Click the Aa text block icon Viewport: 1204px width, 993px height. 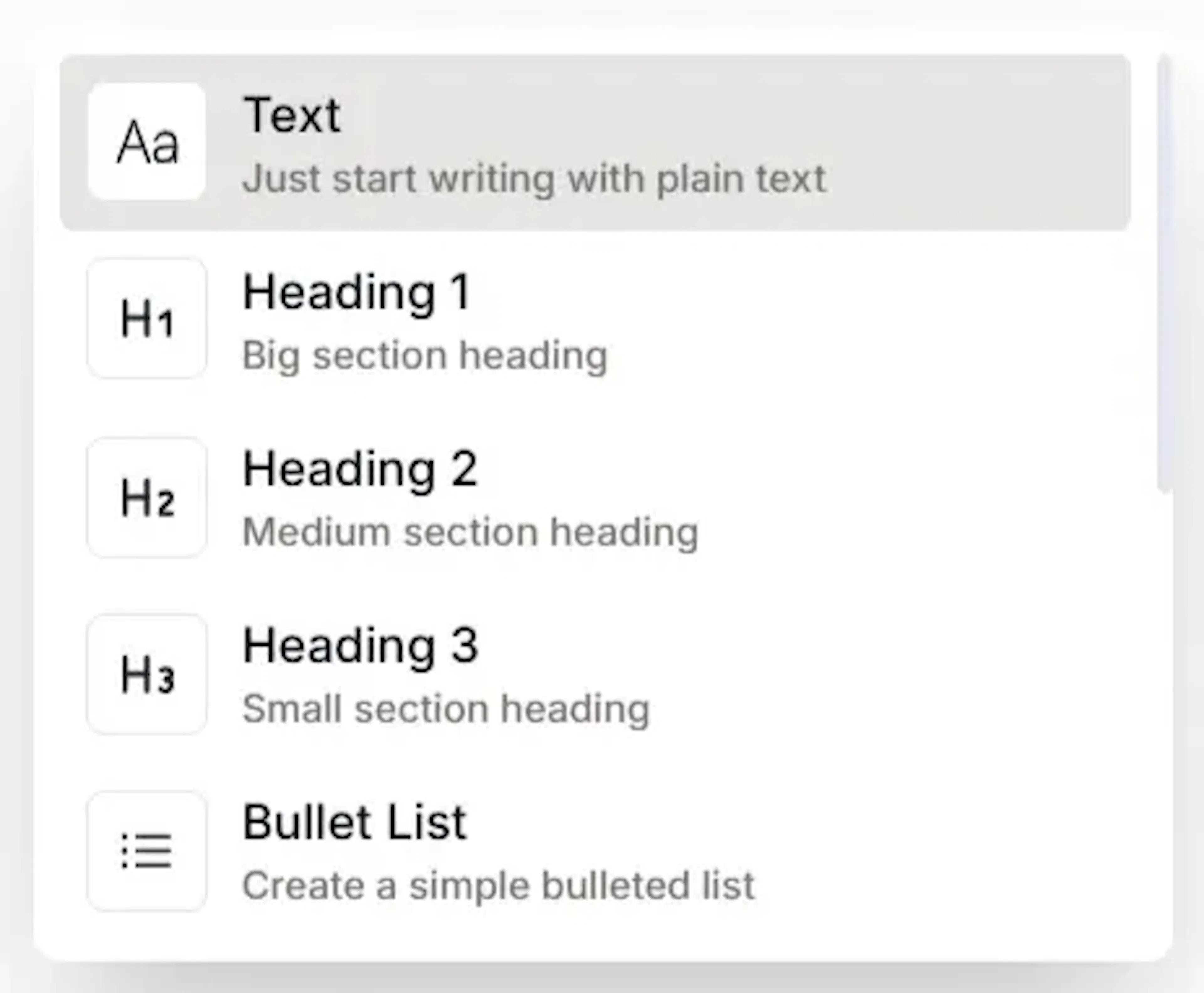[147, 142]
